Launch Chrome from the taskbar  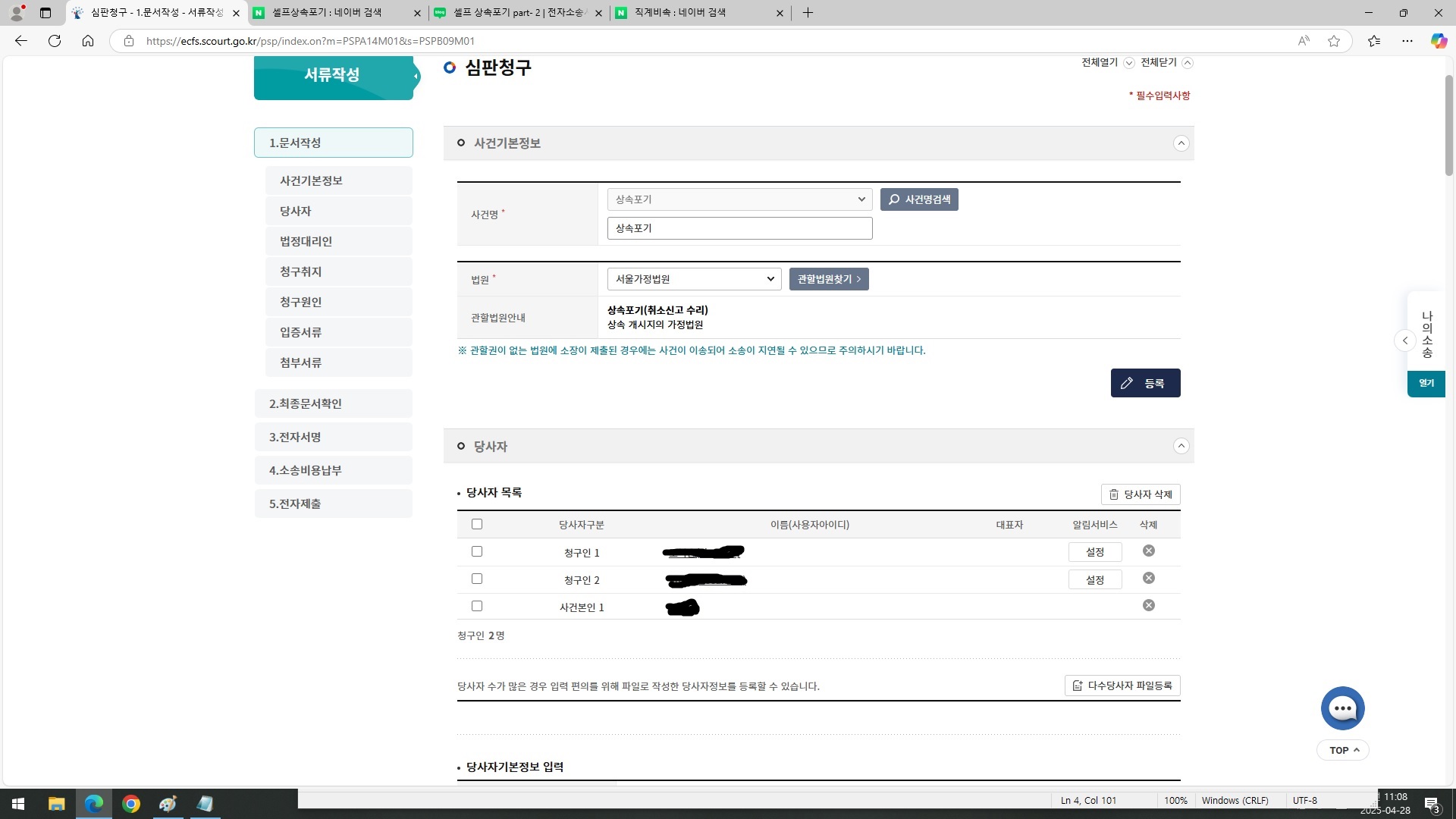(x=131, y=804)
